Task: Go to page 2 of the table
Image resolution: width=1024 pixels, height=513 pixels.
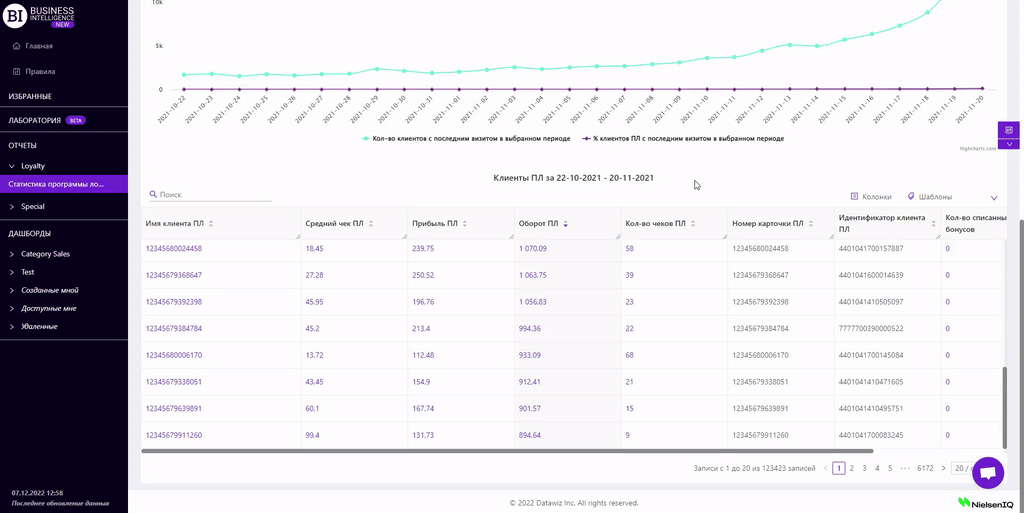Action: (852, 468)
